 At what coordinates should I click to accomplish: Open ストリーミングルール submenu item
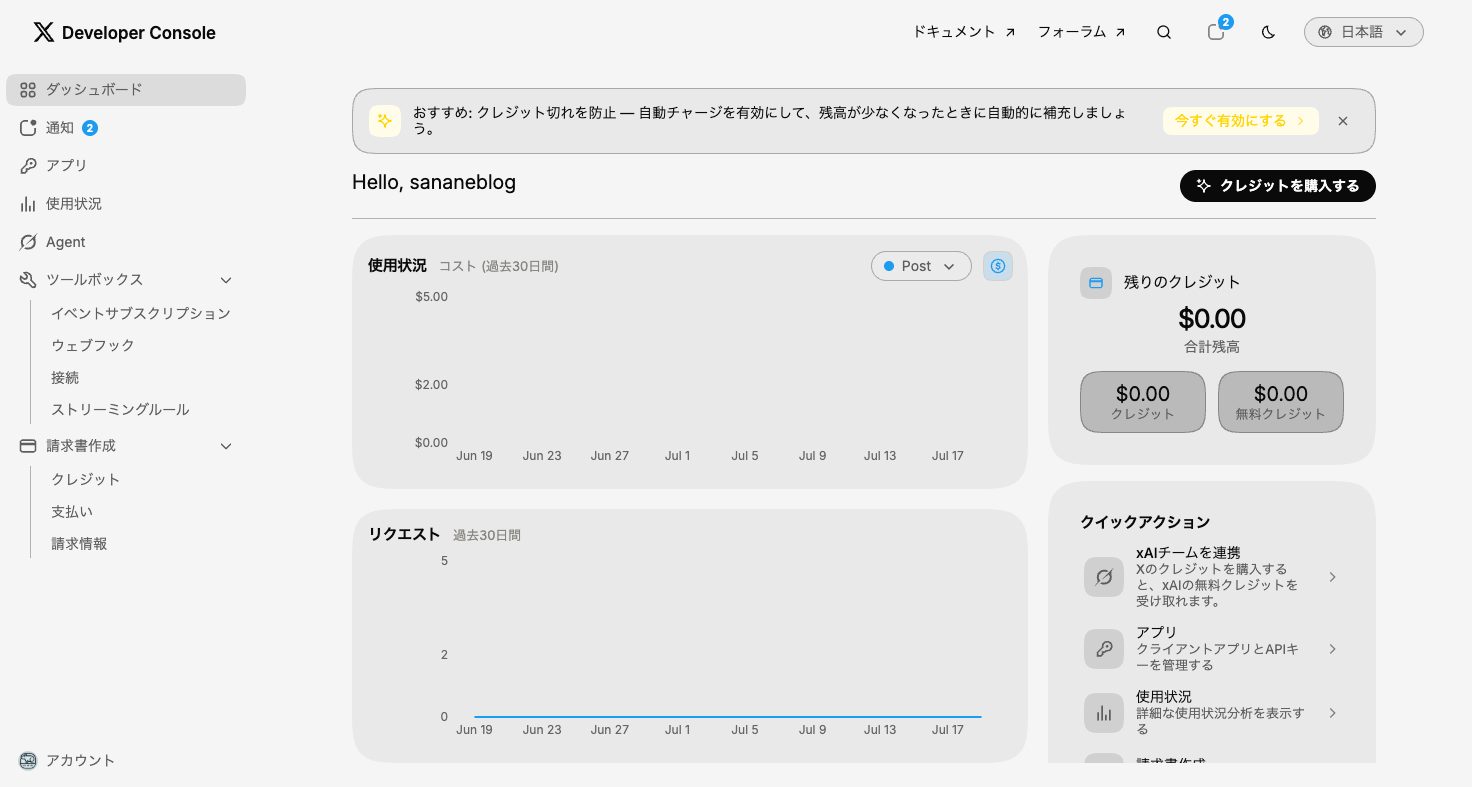coord(120,410)
